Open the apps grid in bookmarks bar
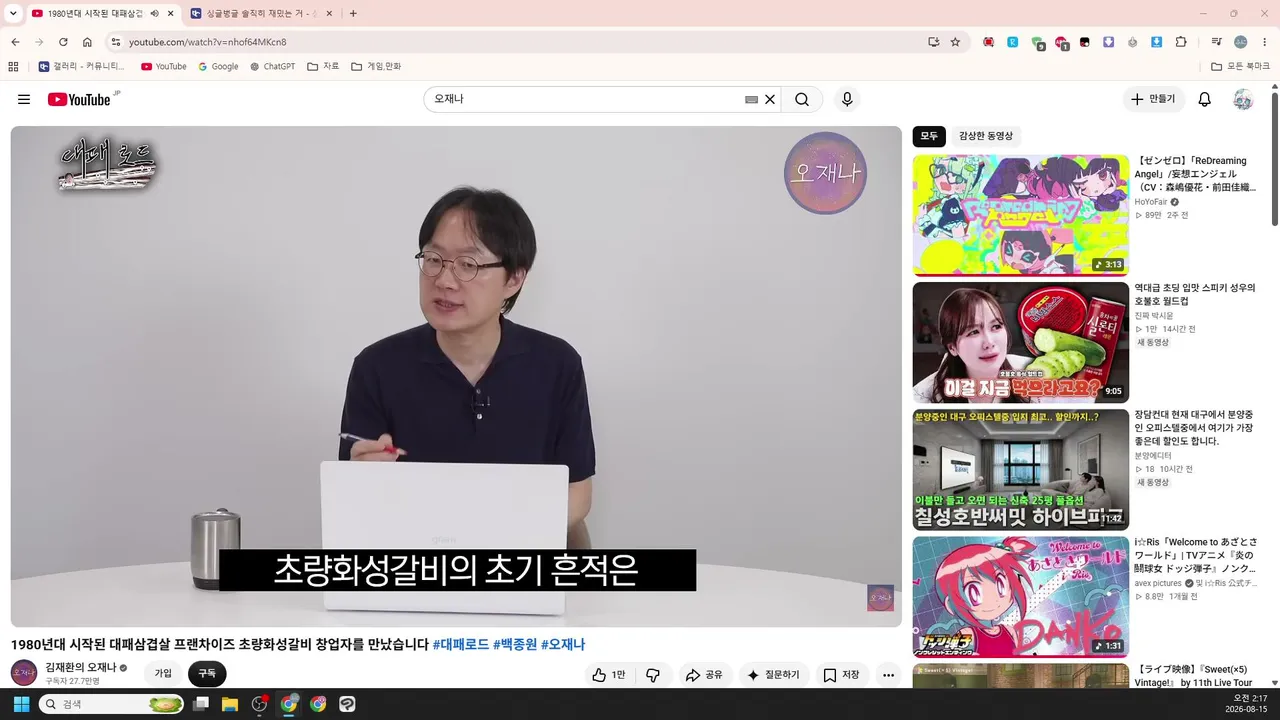Screen dimensions: 1280x720 pos(13,67)
